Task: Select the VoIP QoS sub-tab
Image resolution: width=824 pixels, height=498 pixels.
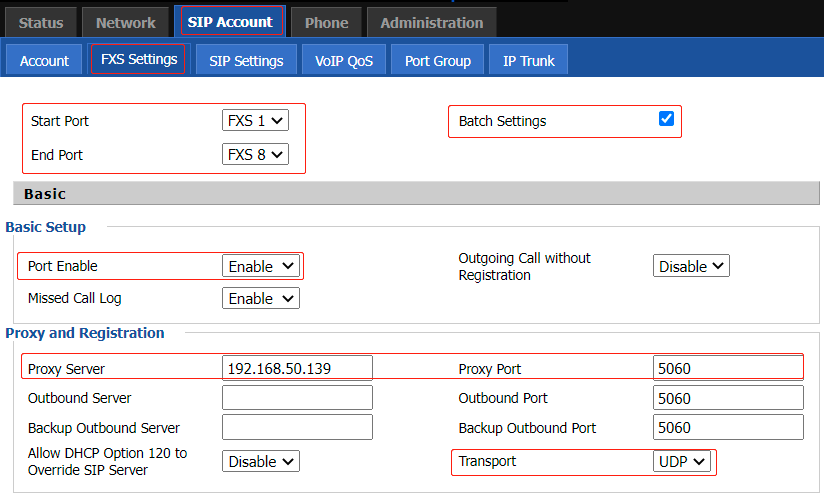Action: 344,60
